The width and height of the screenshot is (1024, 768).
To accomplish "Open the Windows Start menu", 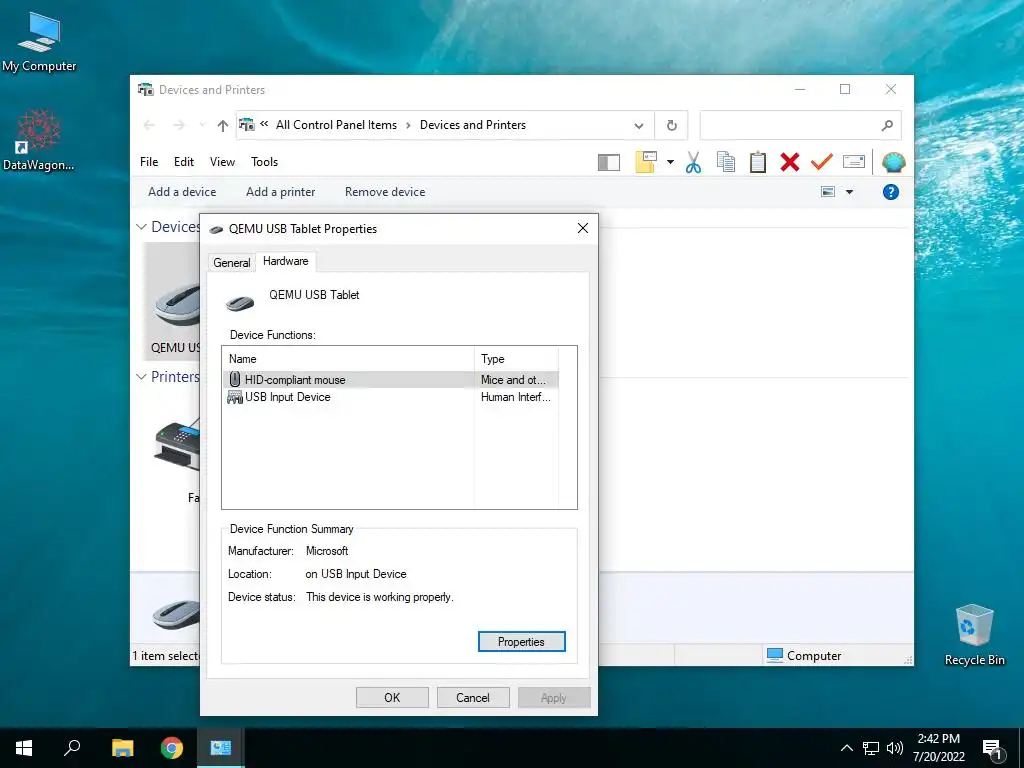I will (x=24, y=748).
